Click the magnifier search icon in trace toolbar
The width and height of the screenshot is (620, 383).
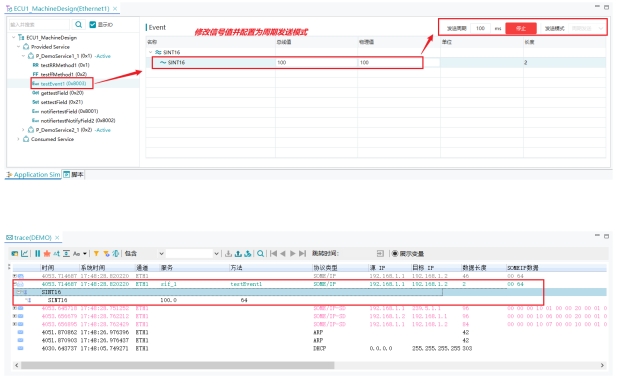260,254
